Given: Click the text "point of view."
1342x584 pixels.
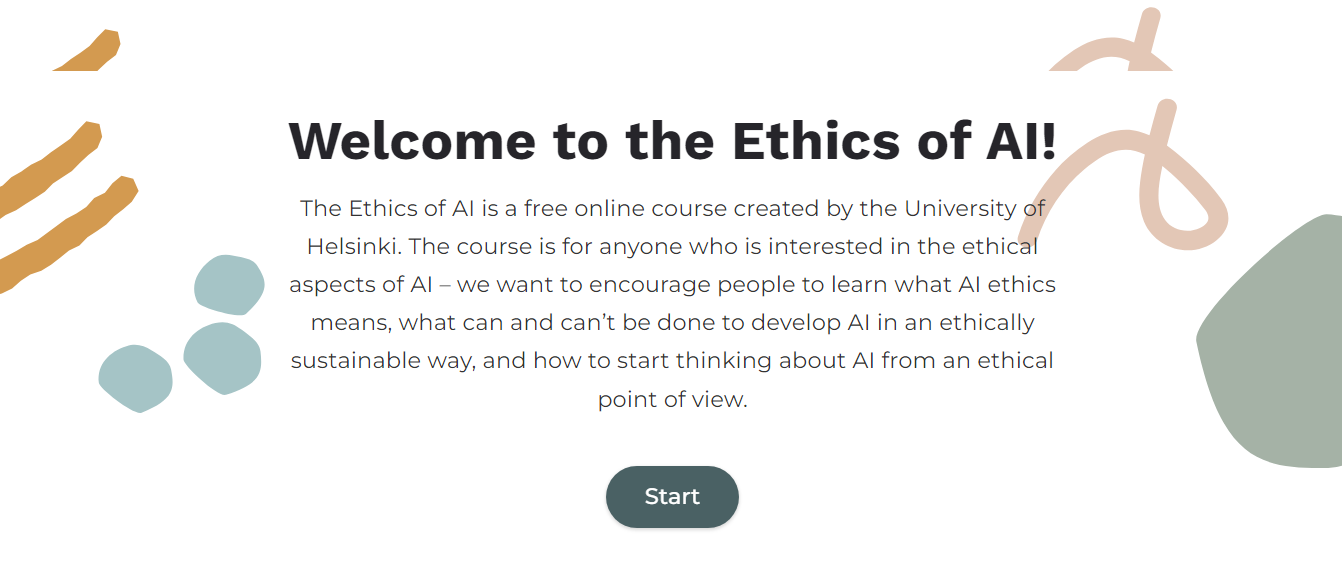Looking at the screenshot, I should pyautogui.click(x=672, y=400).
